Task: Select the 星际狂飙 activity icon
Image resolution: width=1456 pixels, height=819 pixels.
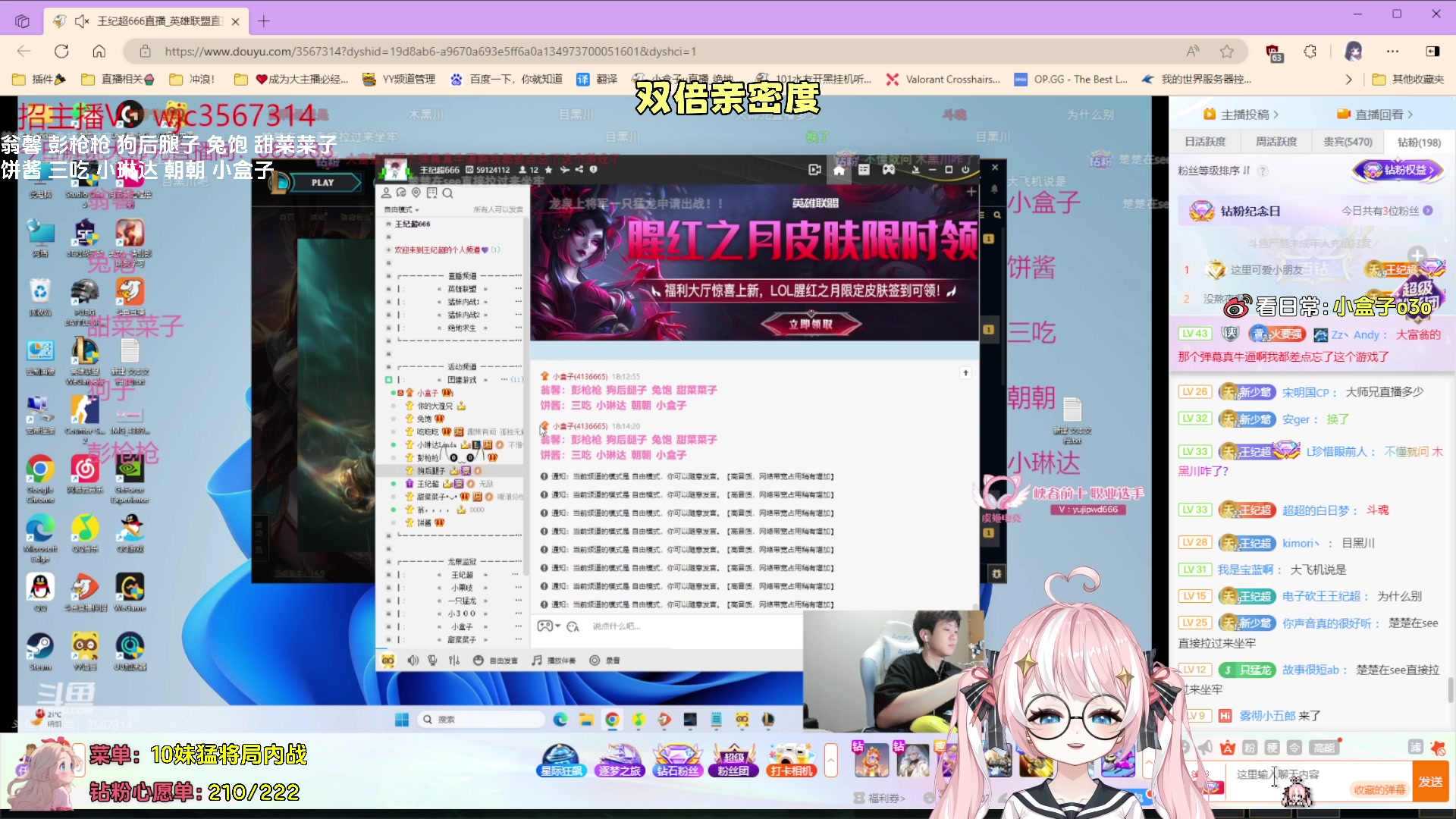Action: tap(561, 760)
